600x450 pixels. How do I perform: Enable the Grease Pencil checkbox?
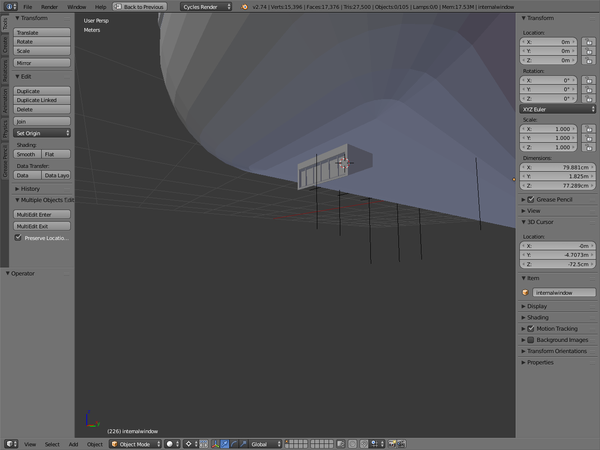529,199
